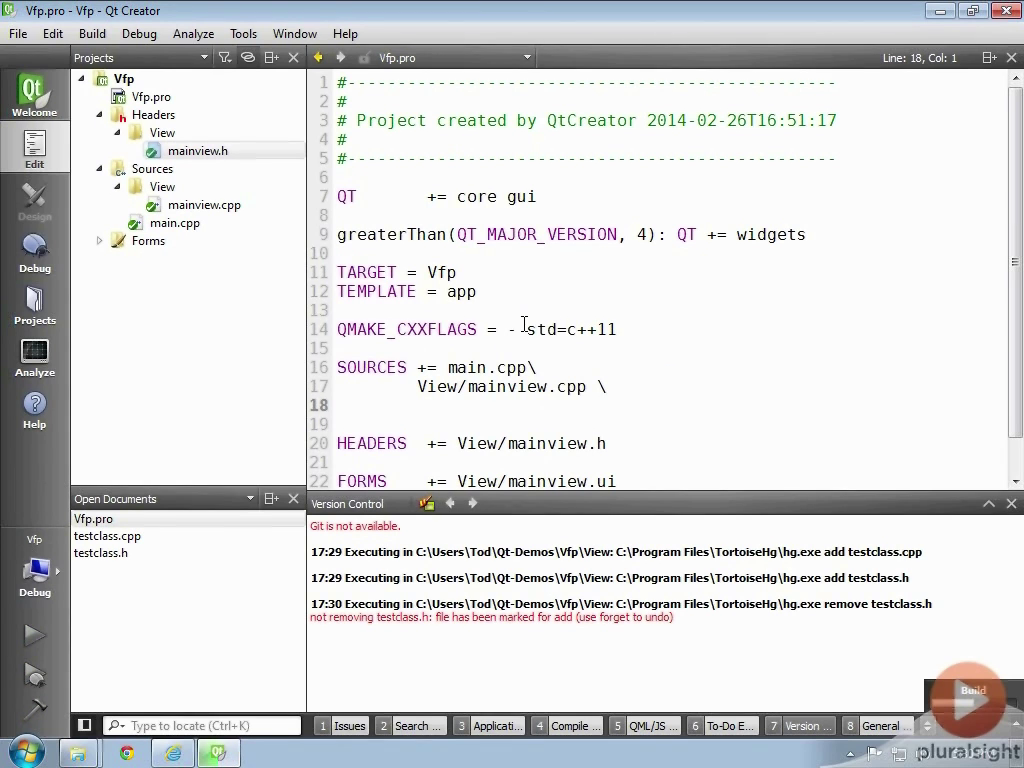Split the Open Documents panel
The width and height of the screenshot is (1024, 768).
[x=271, y=499]
